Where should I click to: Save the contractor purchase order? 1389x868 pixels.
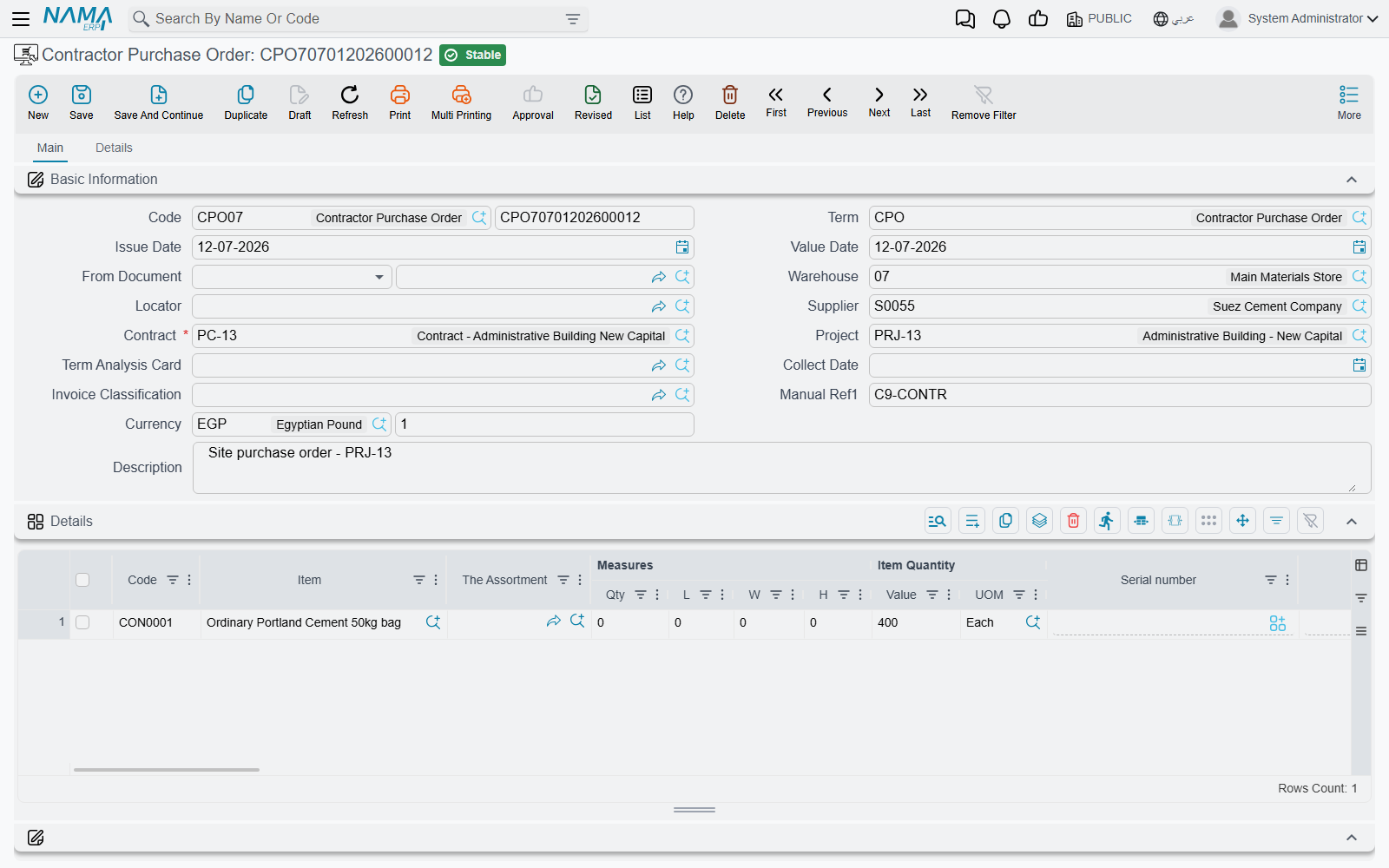click(82, 102)
